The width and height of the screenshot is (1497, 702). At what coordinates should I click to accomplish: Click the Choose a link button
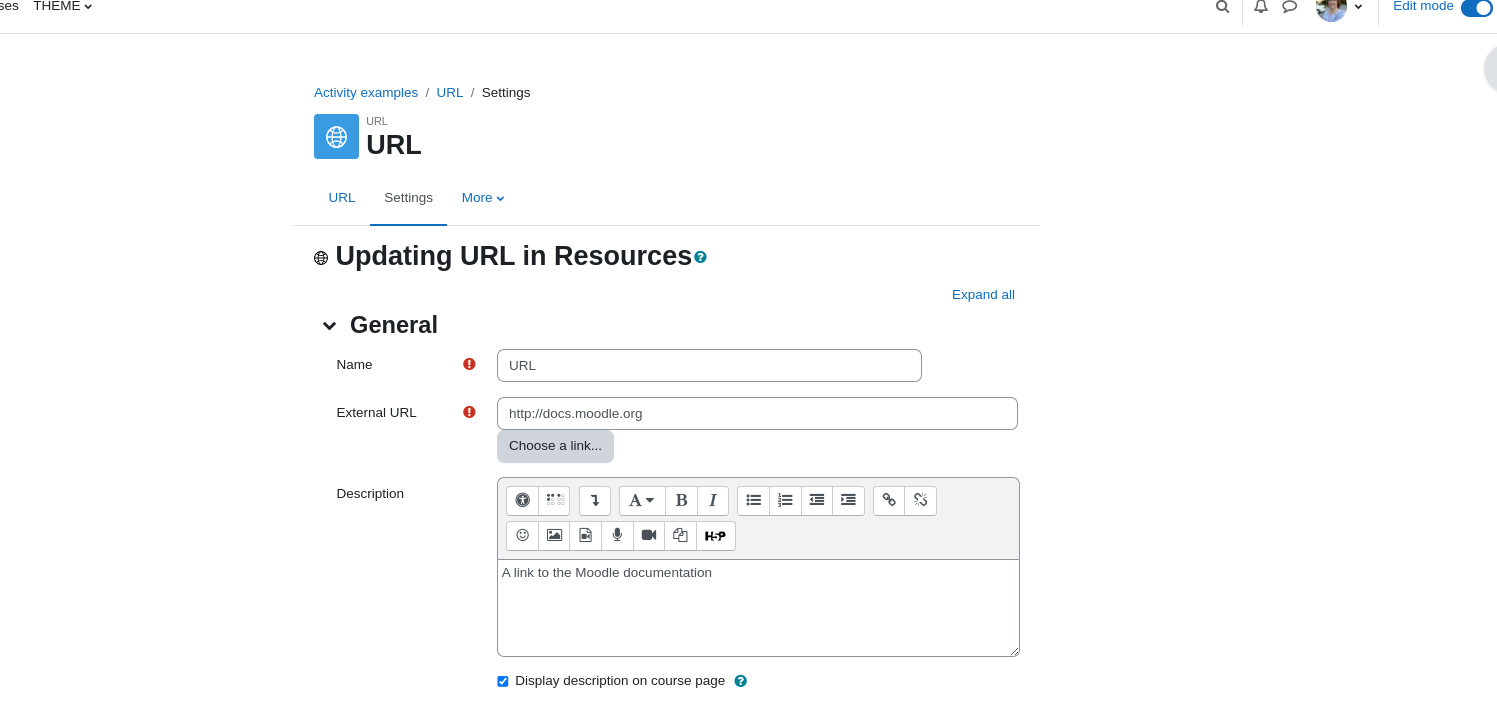(555, 446)
